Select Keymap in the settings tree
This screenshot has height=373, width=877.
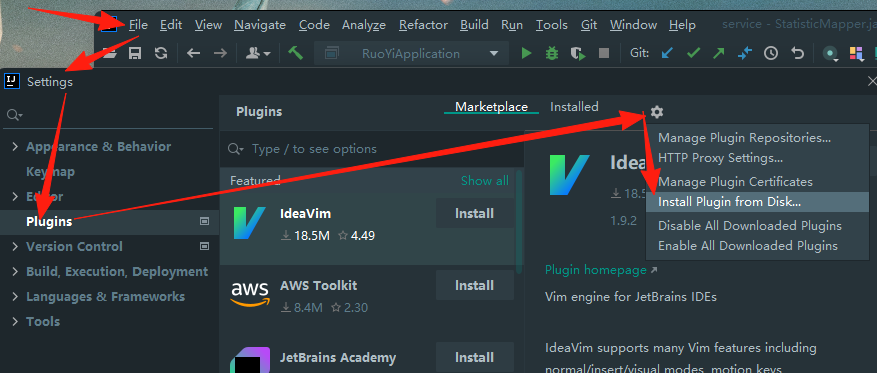(50, 172)
